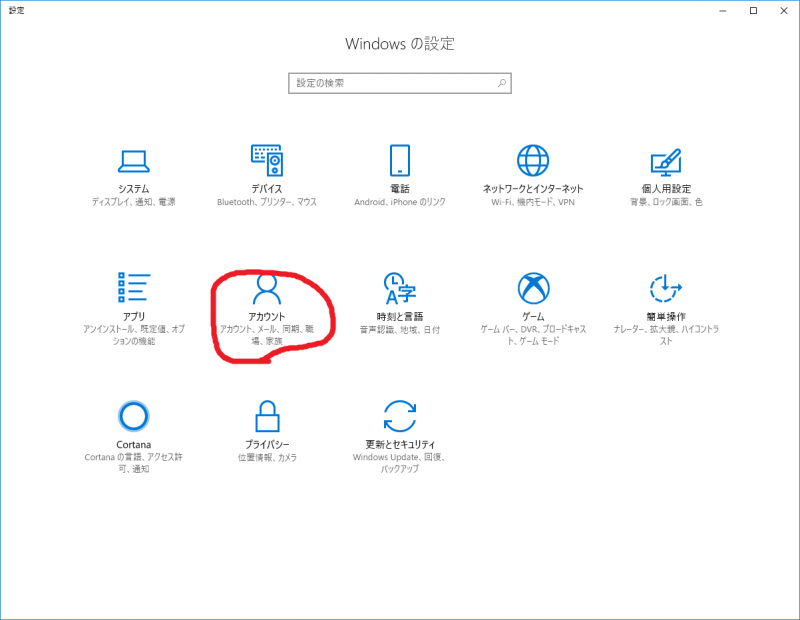Open the Cortana circle icon
The image size is (800, 620).
pos(133,415)
